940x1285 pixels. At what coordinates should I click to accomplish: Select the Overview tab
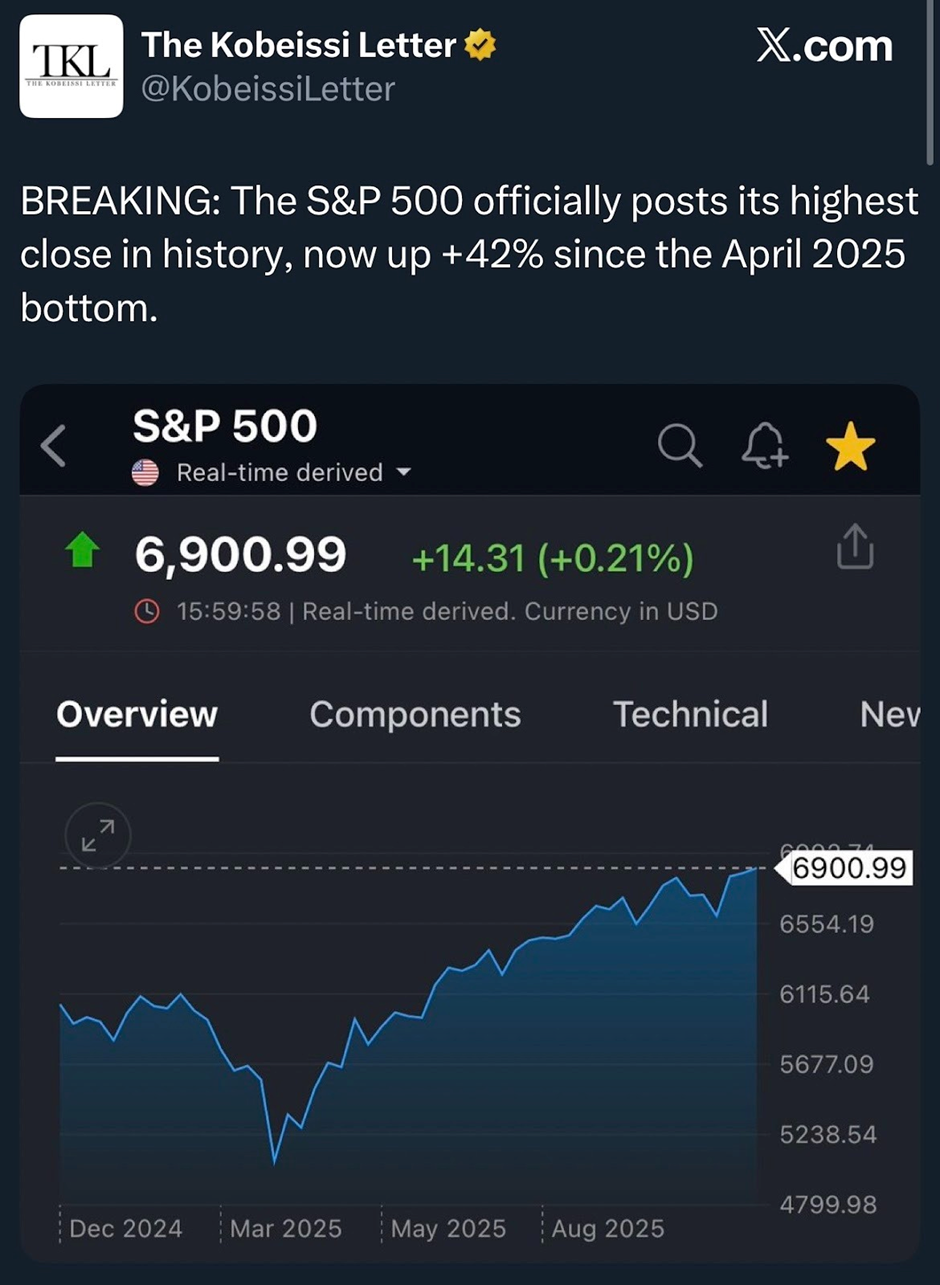point(137,714)
